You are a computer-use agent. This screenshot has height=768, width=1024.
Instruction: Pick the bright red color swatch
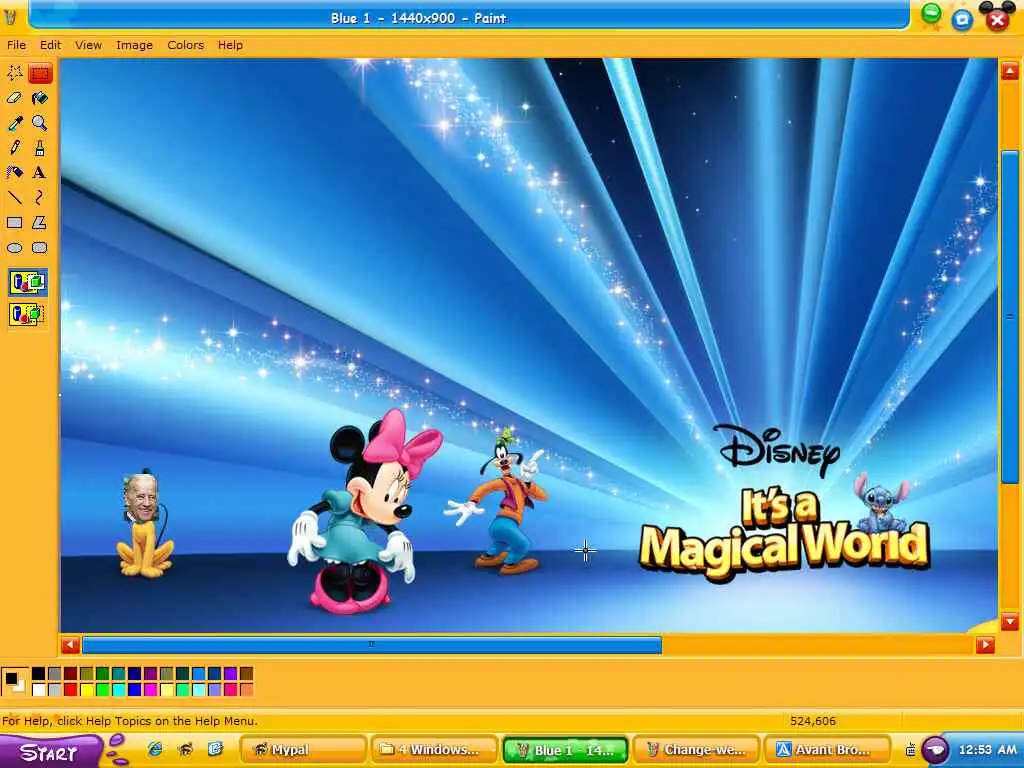[x=71, y=690]
